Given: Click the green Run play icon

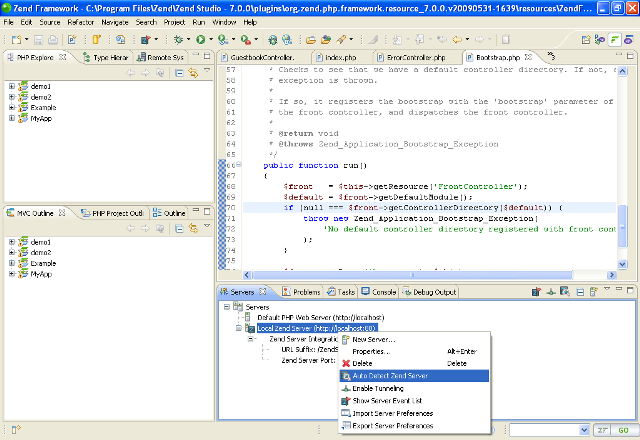Looking at the screenshot, I should [x=200, y=40].
